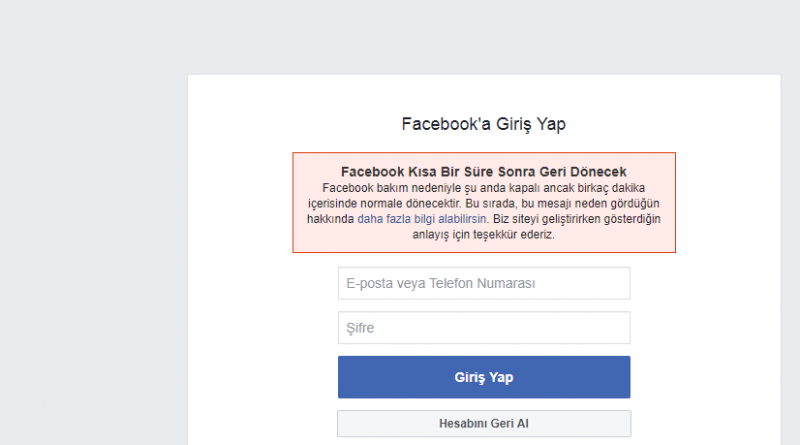Viewport: 800px width, 445px height.
Task: Click the blue Giriş Yap button
Action: pyautogui.click(x=484, y=377)
